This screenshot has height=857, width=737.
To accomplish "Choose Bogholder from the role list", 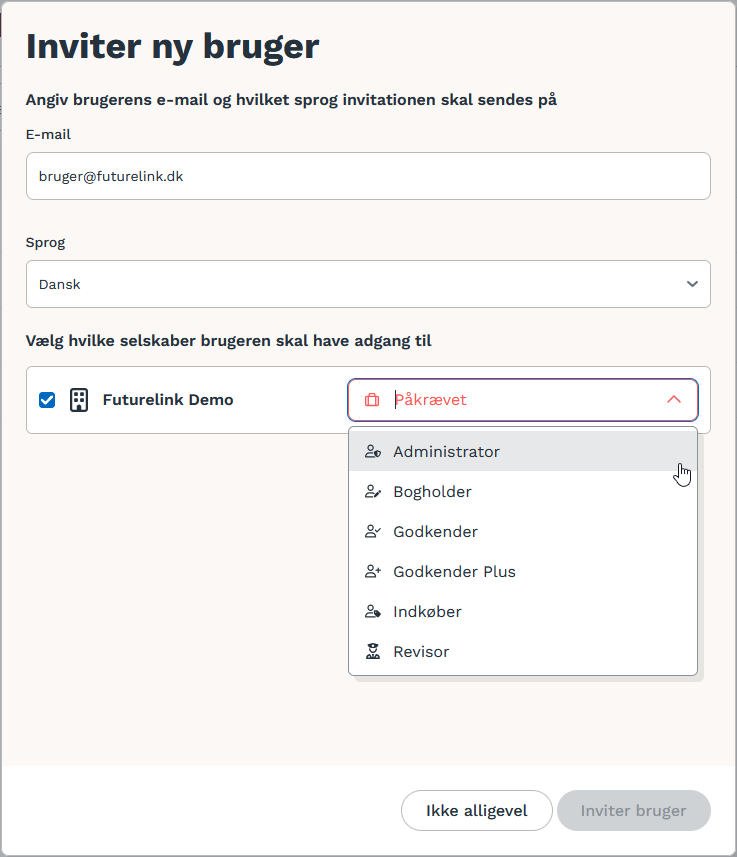I will tap(523, 491).
